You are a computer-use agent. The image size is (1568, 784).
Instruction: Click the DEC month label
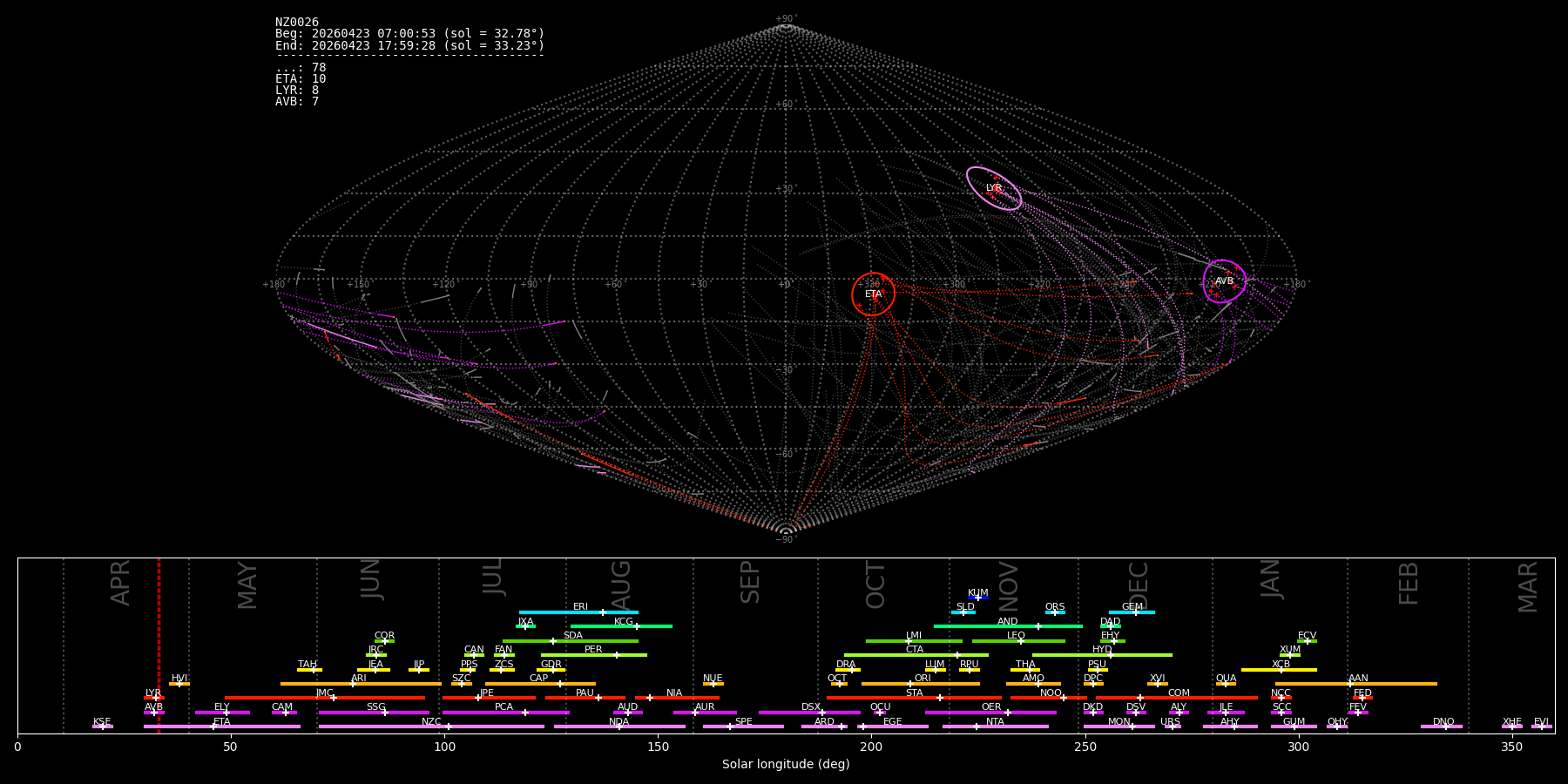1139,585
